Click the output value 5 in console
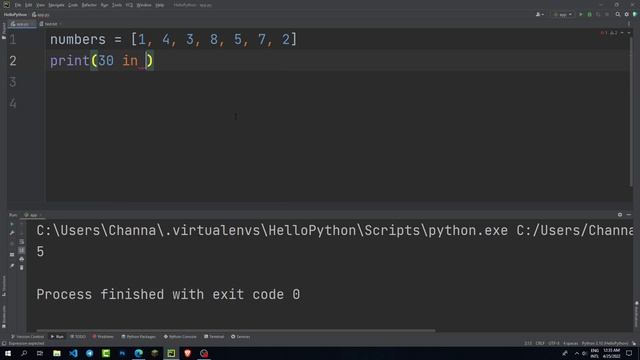Viewport: 640px width, 360px height. (x=40, y=252)
